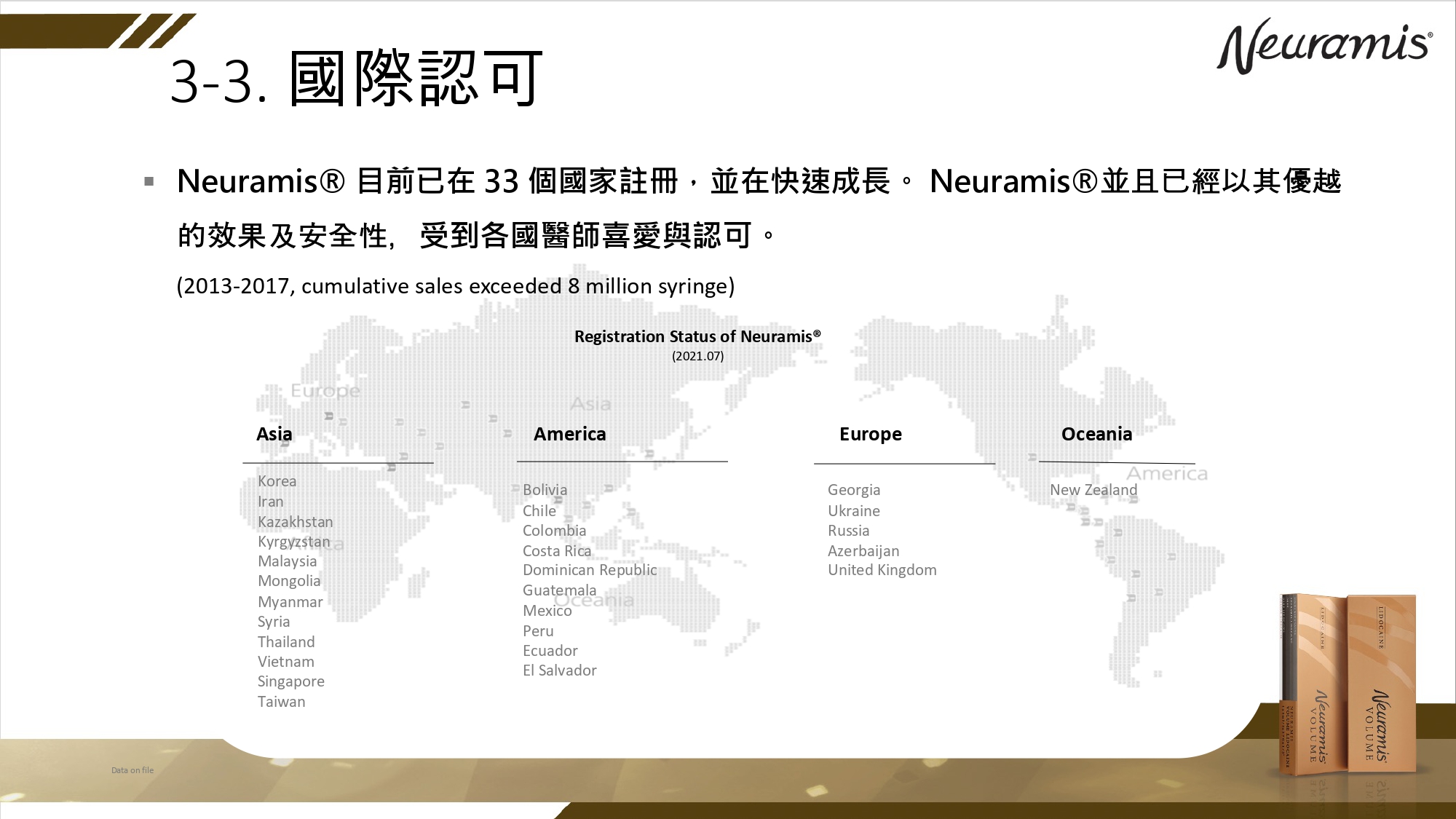This screenshot has height=819, width=1456.
Task: Select "Peru" in the America list
Action: 538,631
